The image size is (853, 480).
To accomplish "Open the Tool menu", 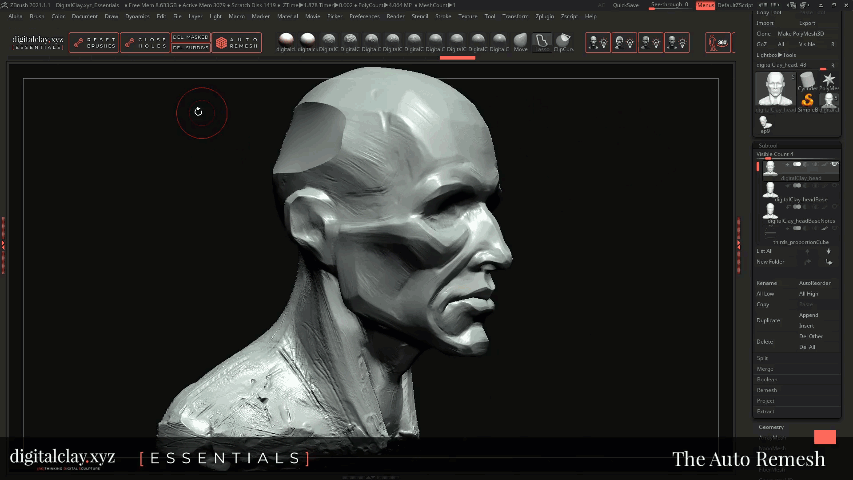I will [x=490, y=16].
